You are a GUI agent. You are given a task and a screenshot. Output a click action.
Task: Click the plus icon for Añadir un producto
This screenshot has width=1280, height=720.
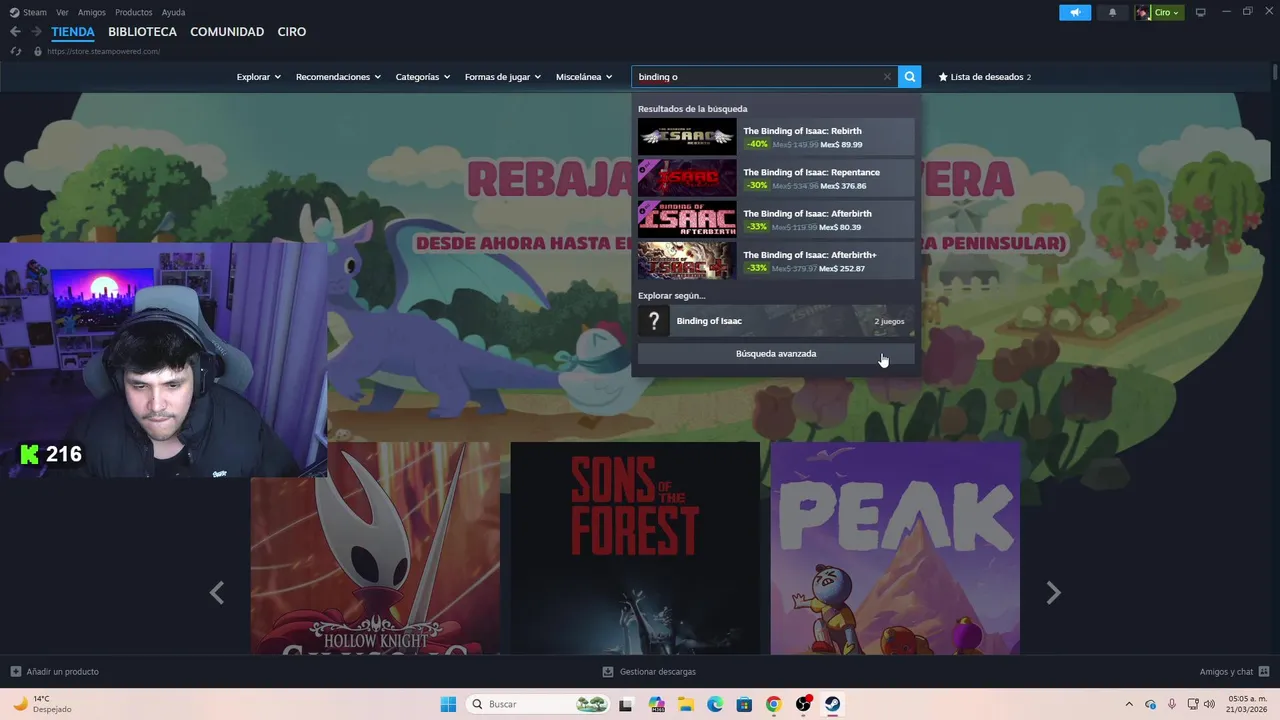point(15,672)
